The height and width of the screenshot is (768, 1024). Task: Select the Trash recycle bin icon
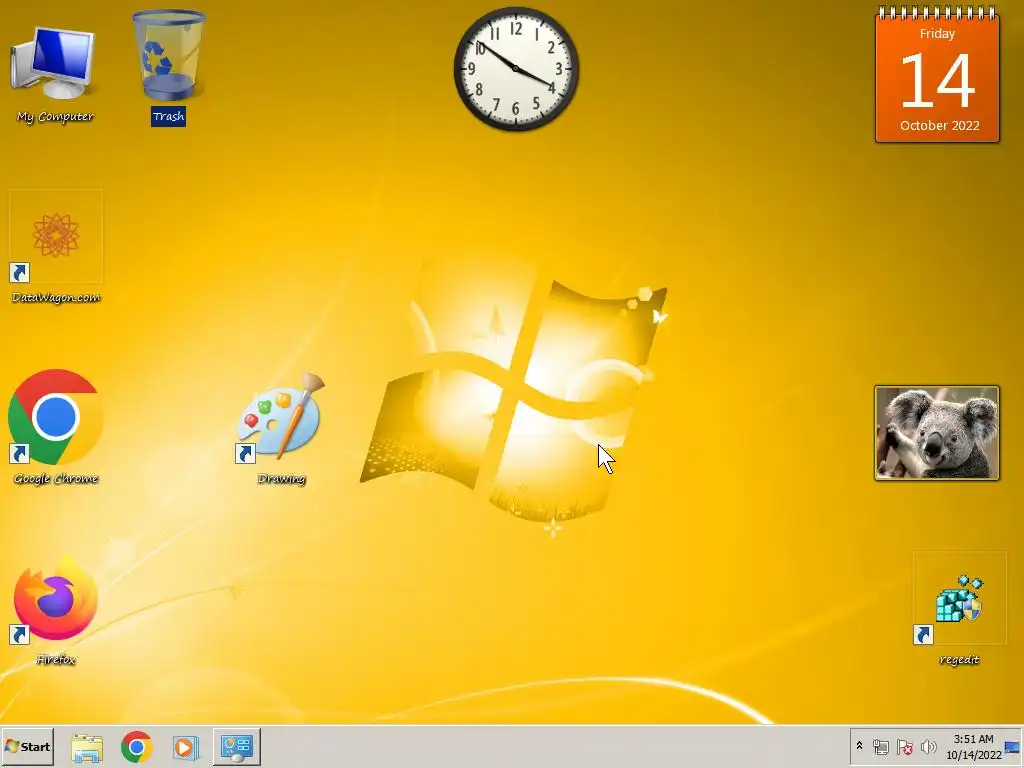(168, 65)
